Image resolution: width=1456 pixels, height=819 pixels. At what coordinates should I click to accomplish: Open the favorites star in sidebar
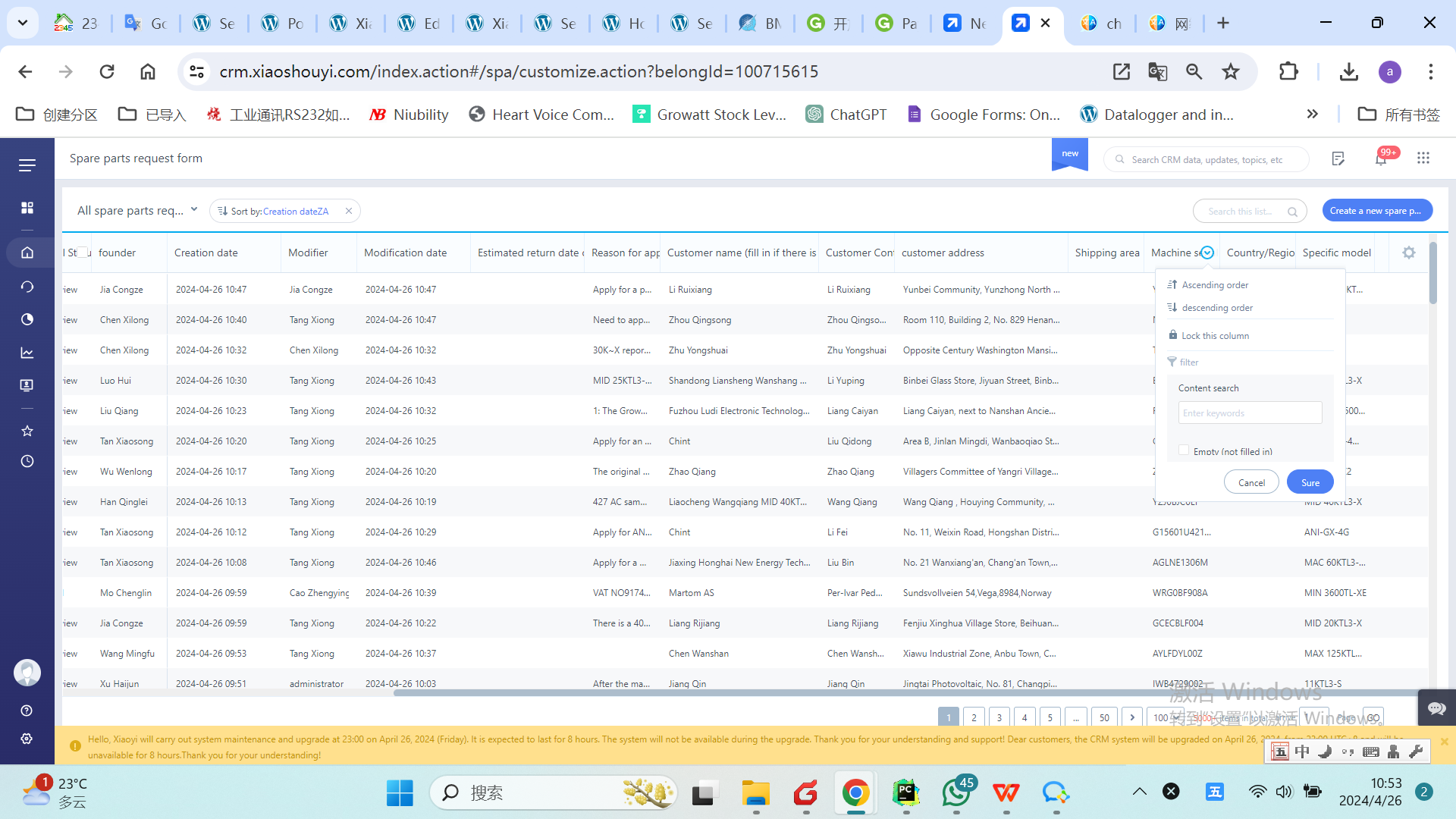[x=27, y=431]
